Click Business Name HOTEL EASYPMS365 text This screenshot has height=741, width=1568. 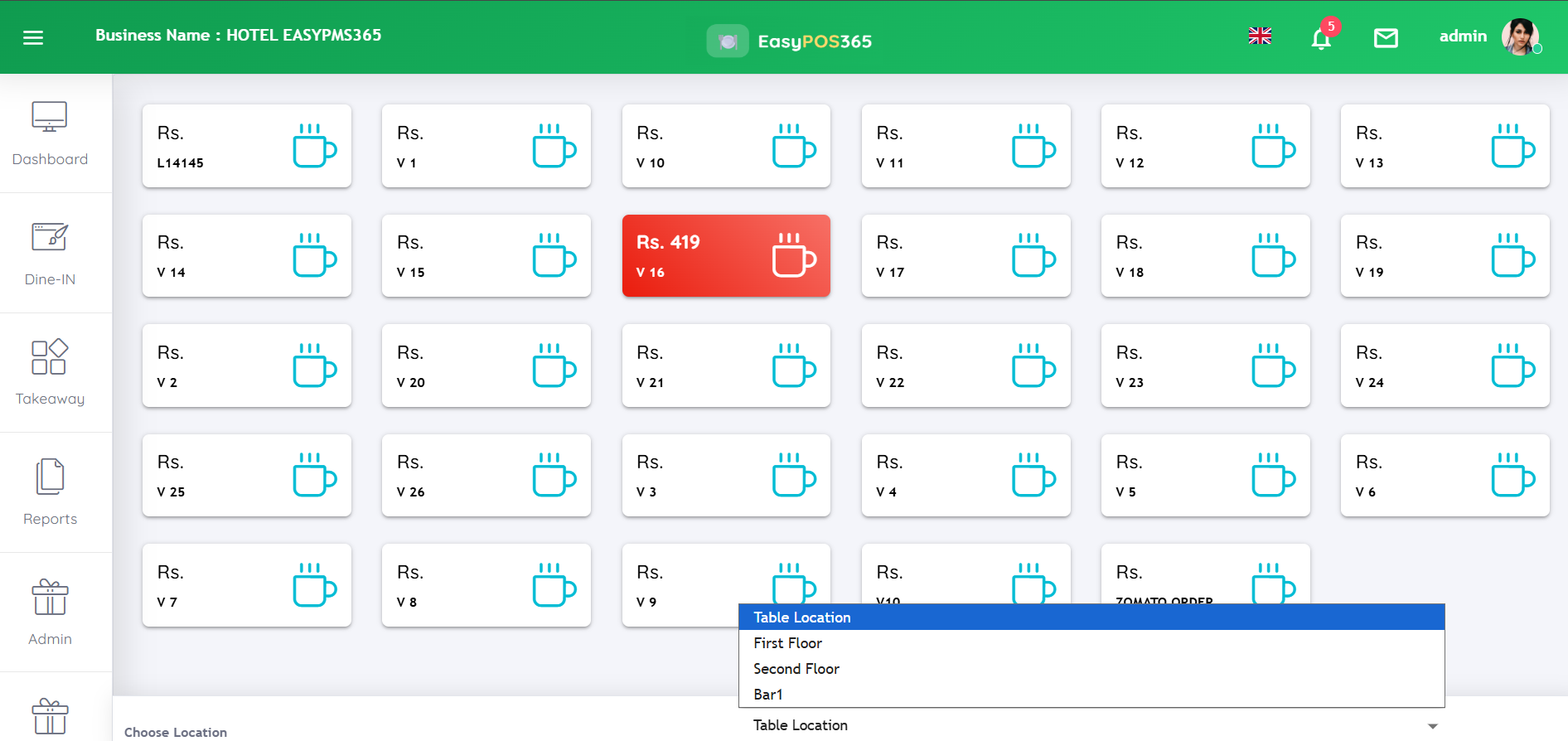point(238,35)
